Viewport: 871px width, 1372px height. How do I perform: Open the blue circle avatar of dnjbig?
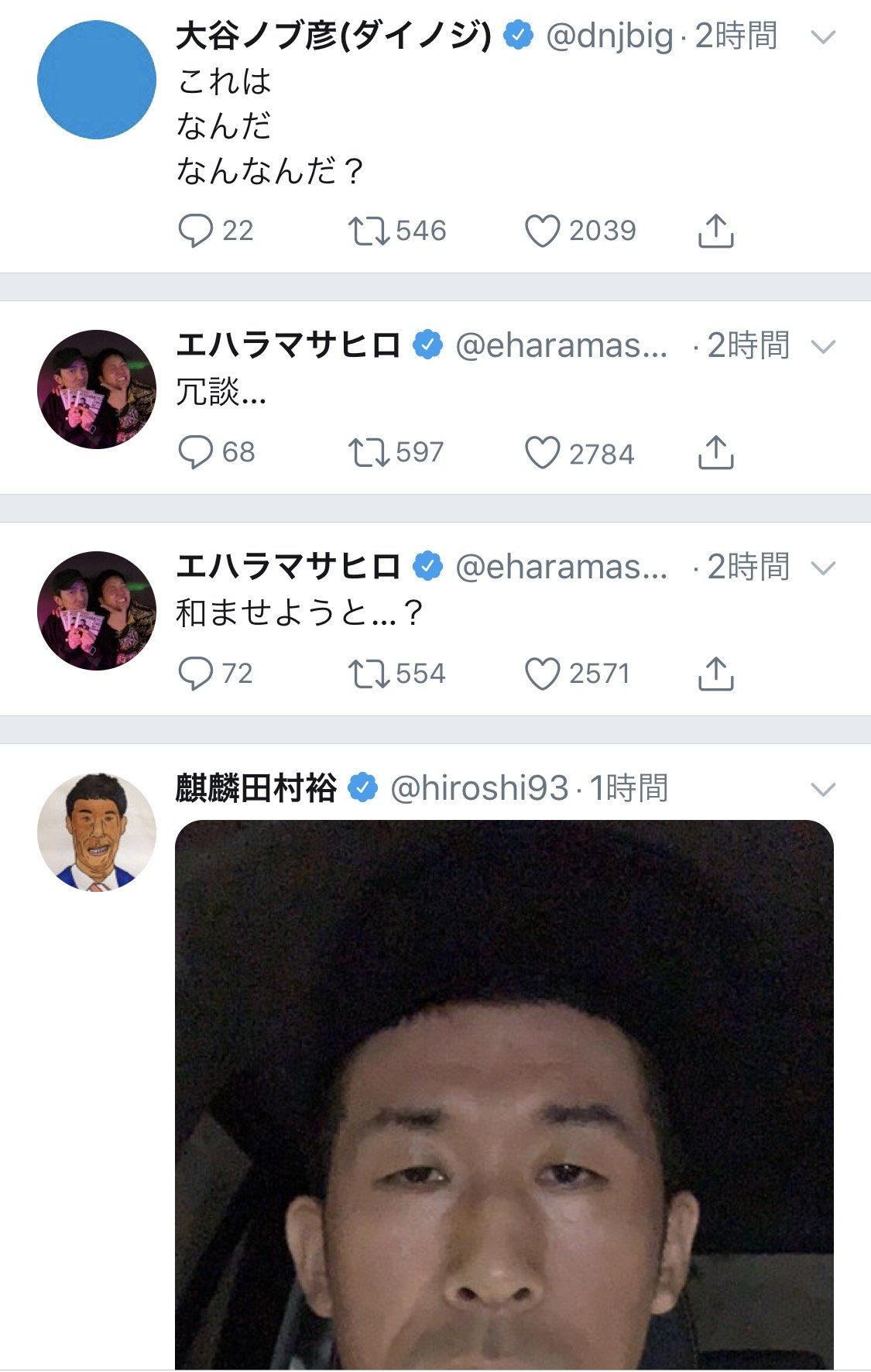[97, 80]
